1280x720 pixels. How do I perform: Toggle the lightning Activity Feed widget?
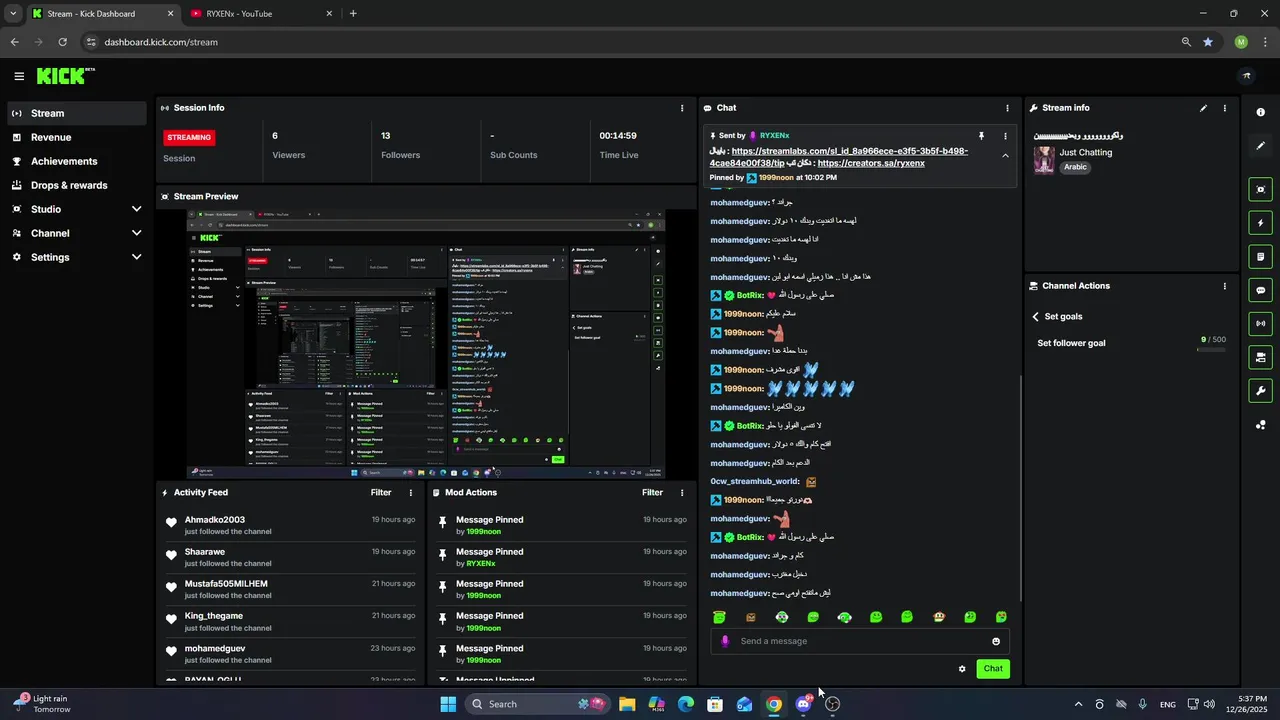[x=1260, y=223]
